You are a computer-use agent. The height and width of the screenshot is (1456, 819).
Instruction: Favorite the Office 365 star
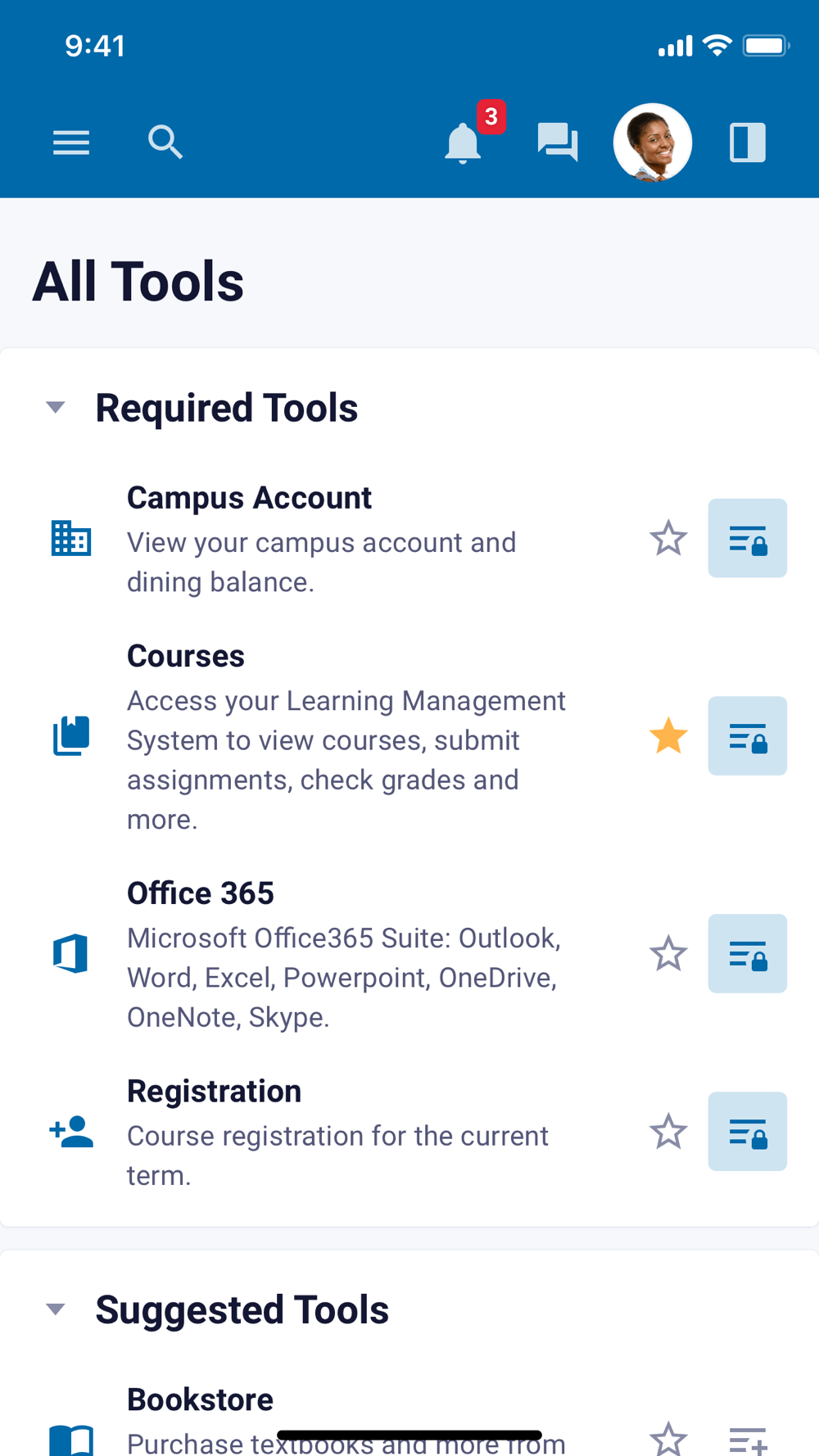pyautogui.click(x=668, y=954)
